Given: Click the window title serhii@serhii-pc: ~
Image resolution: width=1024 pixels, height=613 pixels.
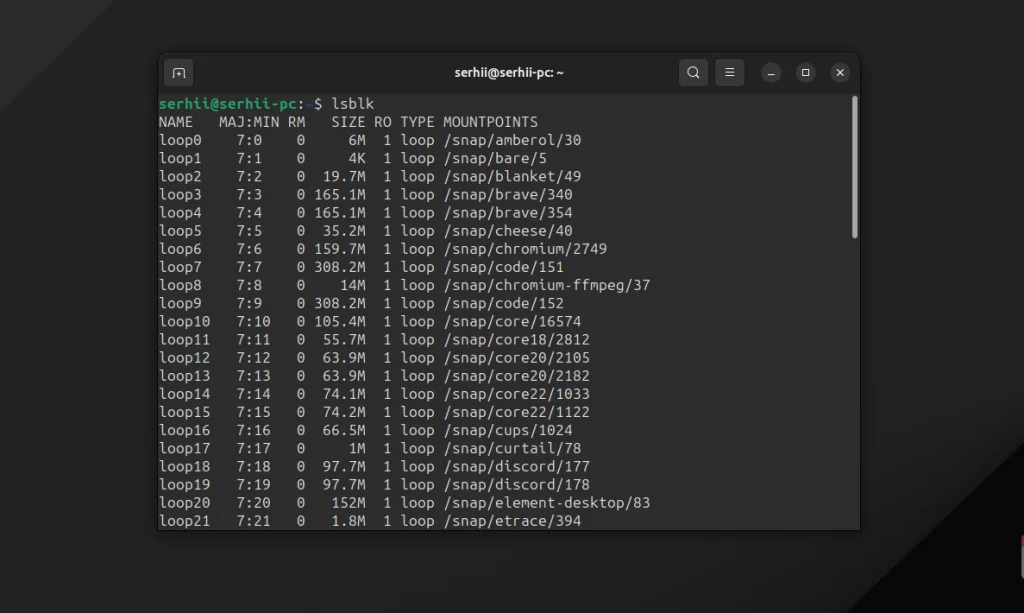Looking at the screenshot, I should [509, 73].
